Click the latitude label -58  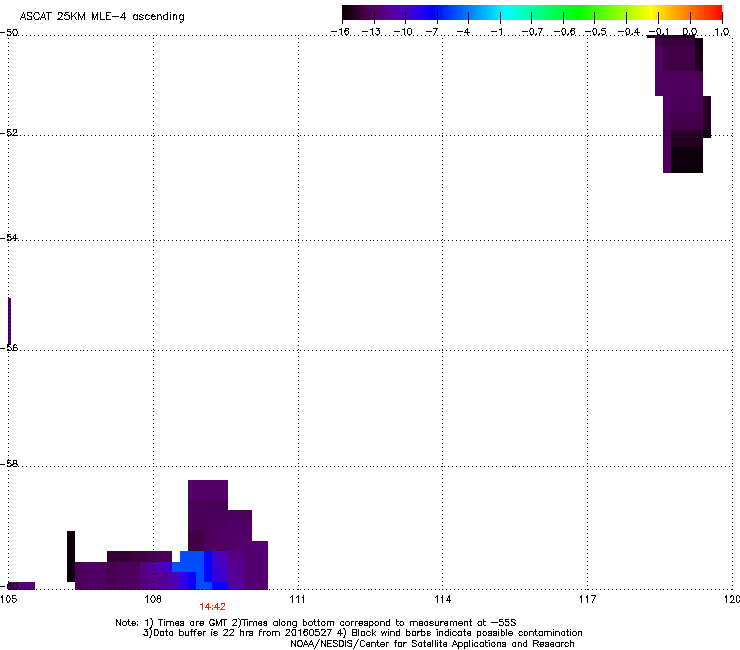coord(9,464)
